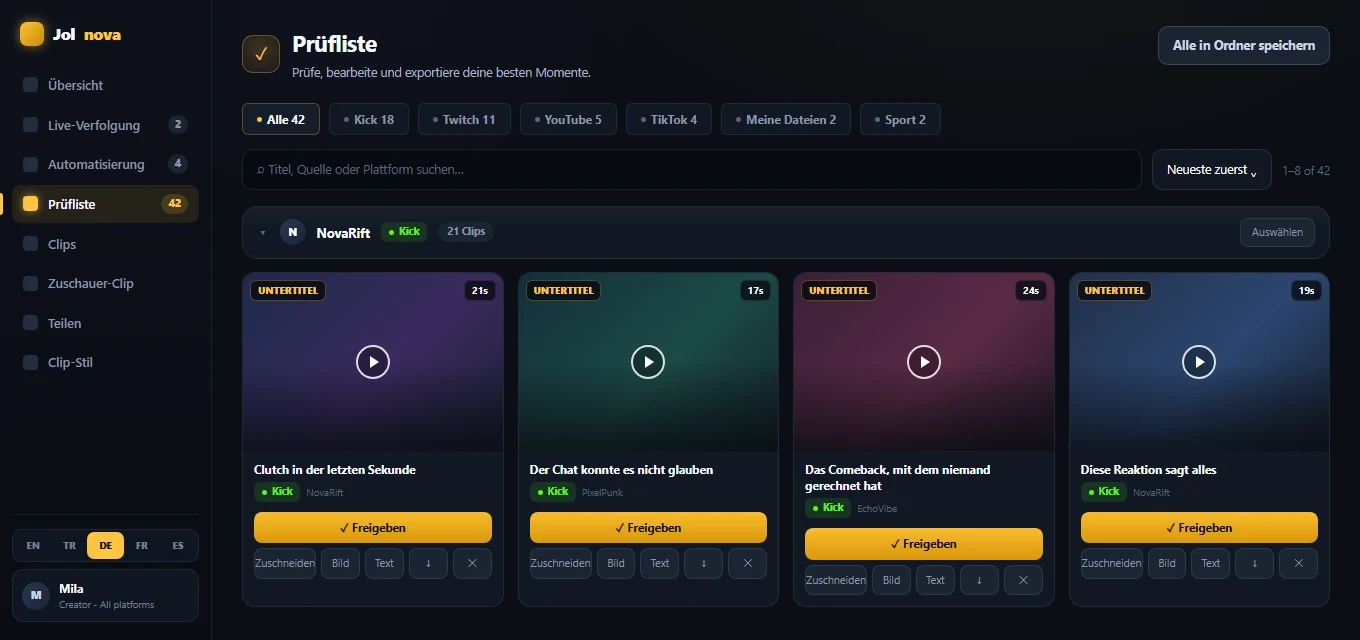Click Text on the Das Comeback clip
This screenshot has height=640, width=1360.
[x=935, y=580]
